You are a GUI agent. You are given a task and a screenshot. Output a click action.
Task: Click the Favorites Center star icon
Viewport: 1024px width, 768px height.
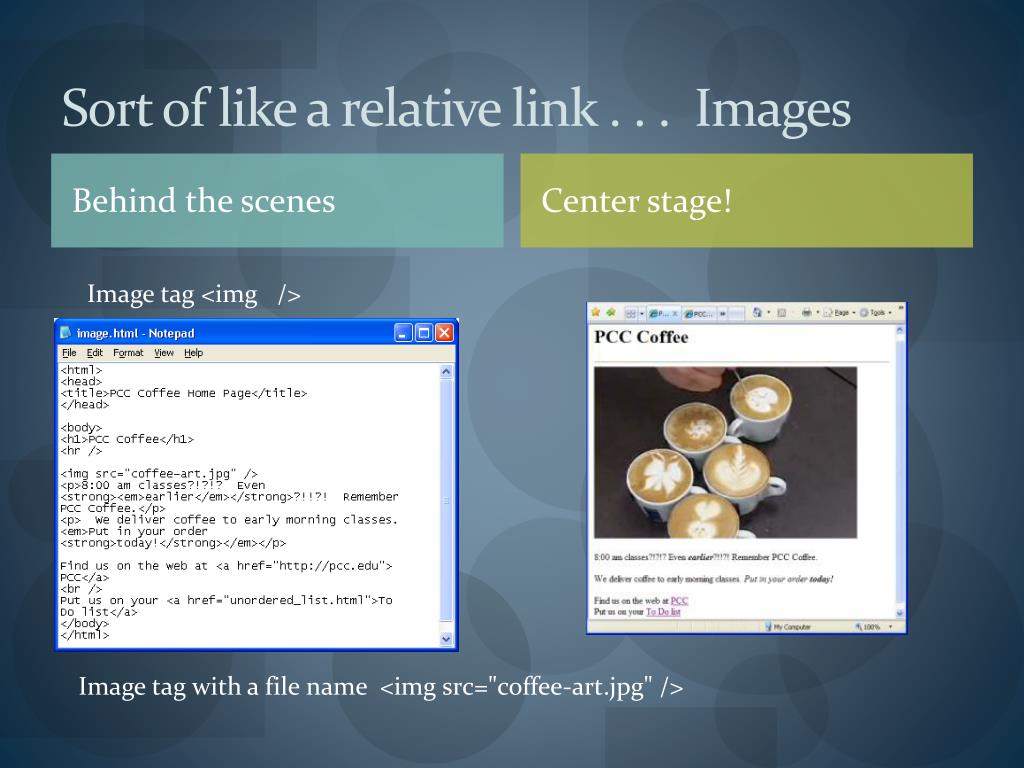point(595,312)
